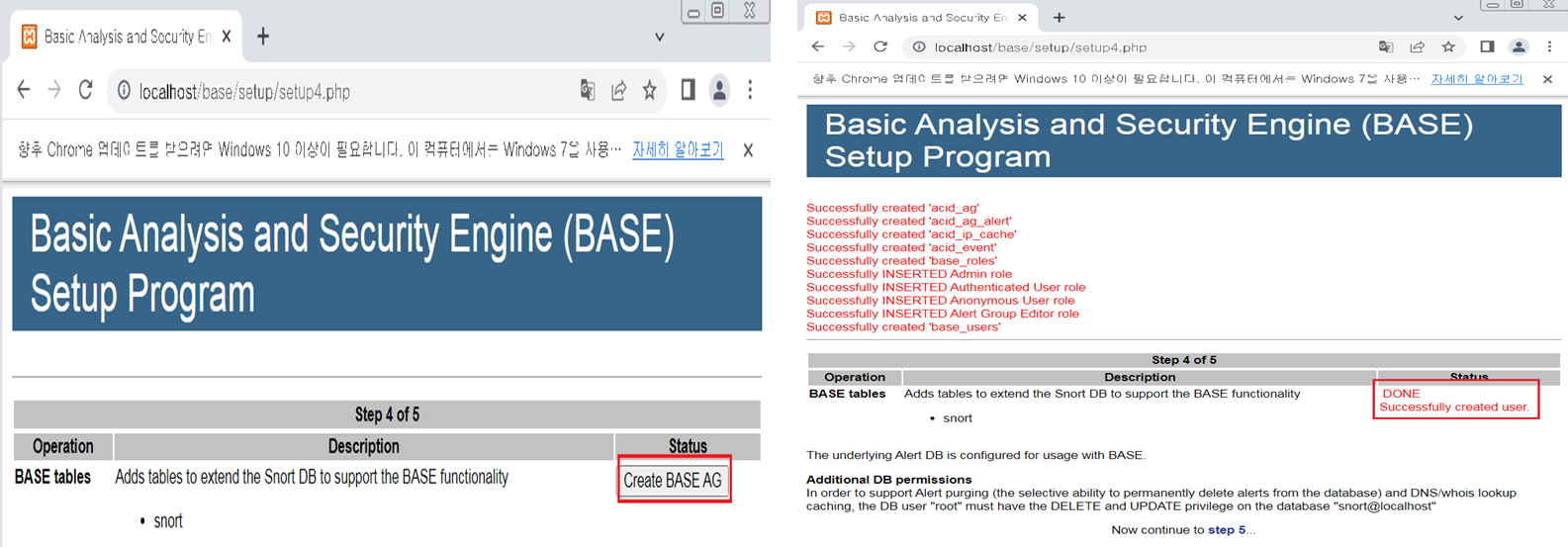Bookmark the page in the left browser window
The image size is (1568, 547).
[650, 91]
